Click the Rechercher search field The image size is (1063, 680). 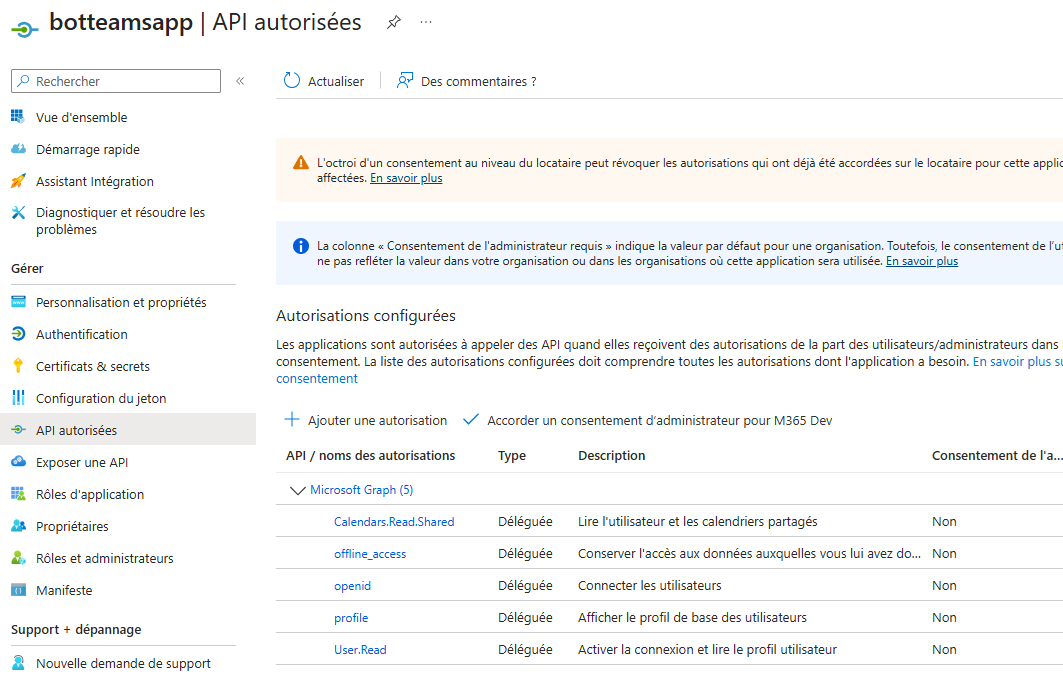tap(116, 81)
